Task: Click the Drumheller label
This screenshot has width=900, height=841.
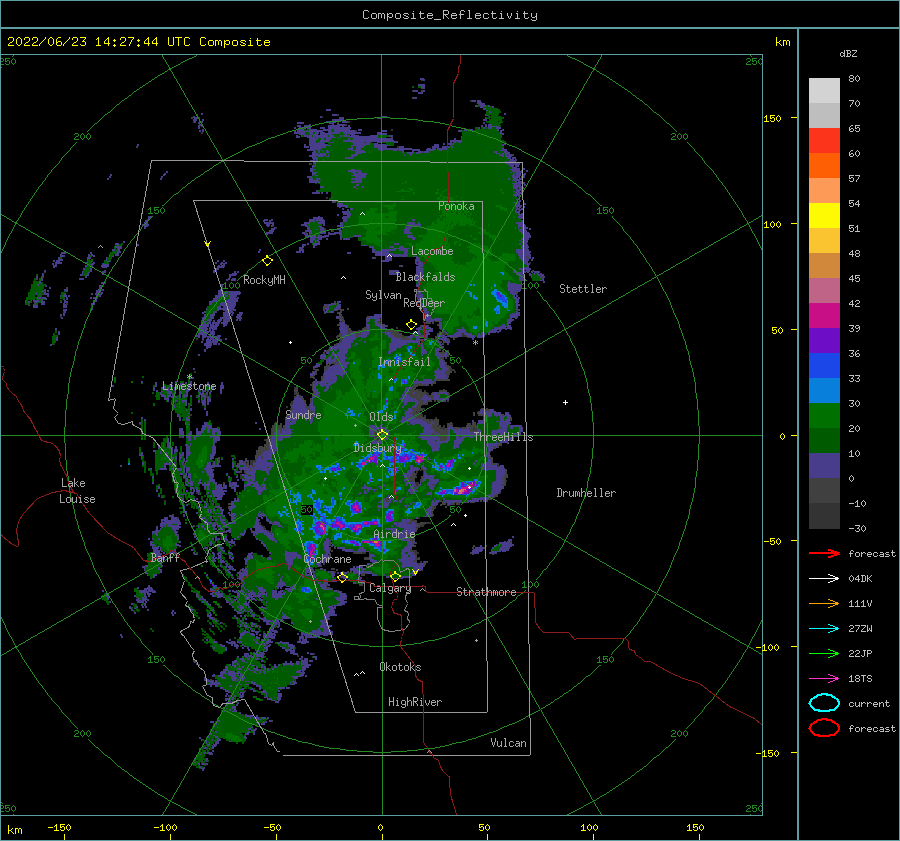Action: coord(586,493)
